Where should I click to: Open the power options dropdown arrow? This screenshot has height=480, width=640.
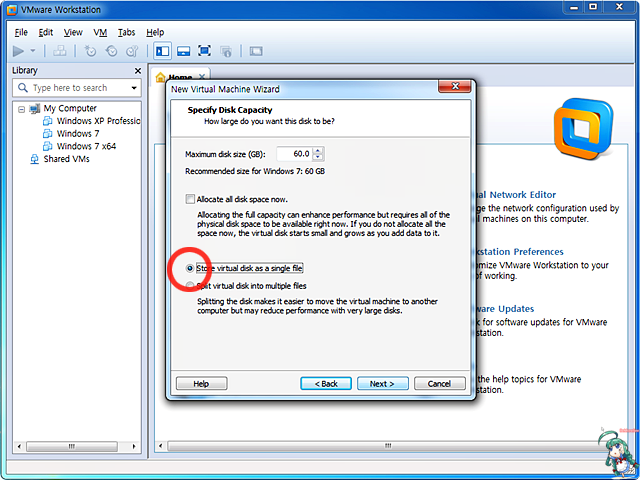pyautogui.click(x=33, y=51)
